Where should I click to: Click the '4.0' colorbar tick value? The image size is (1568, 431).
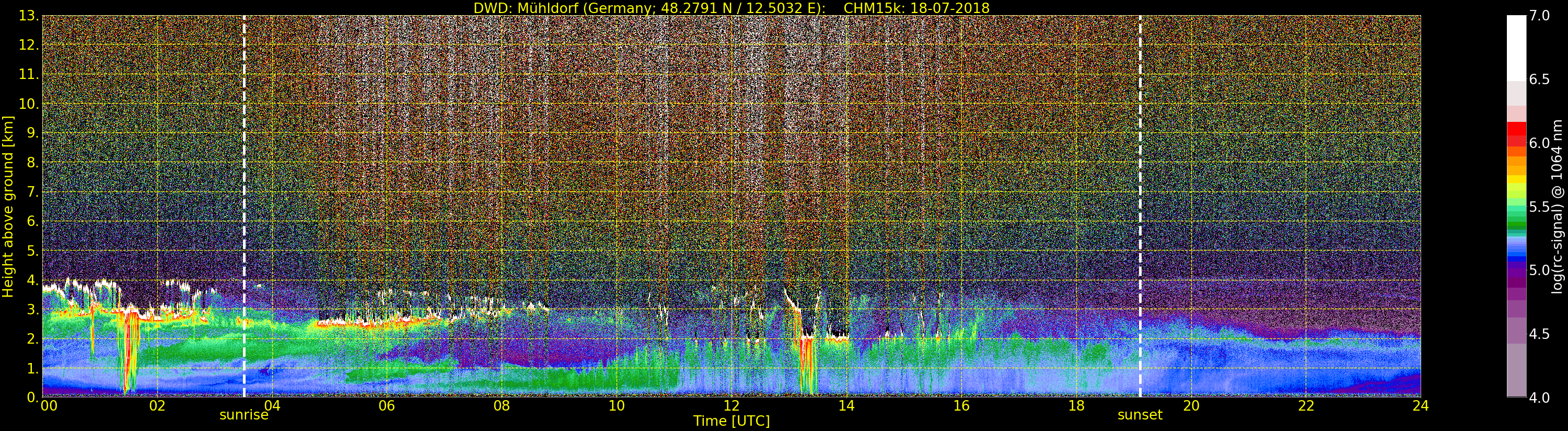click(1539, 397)
